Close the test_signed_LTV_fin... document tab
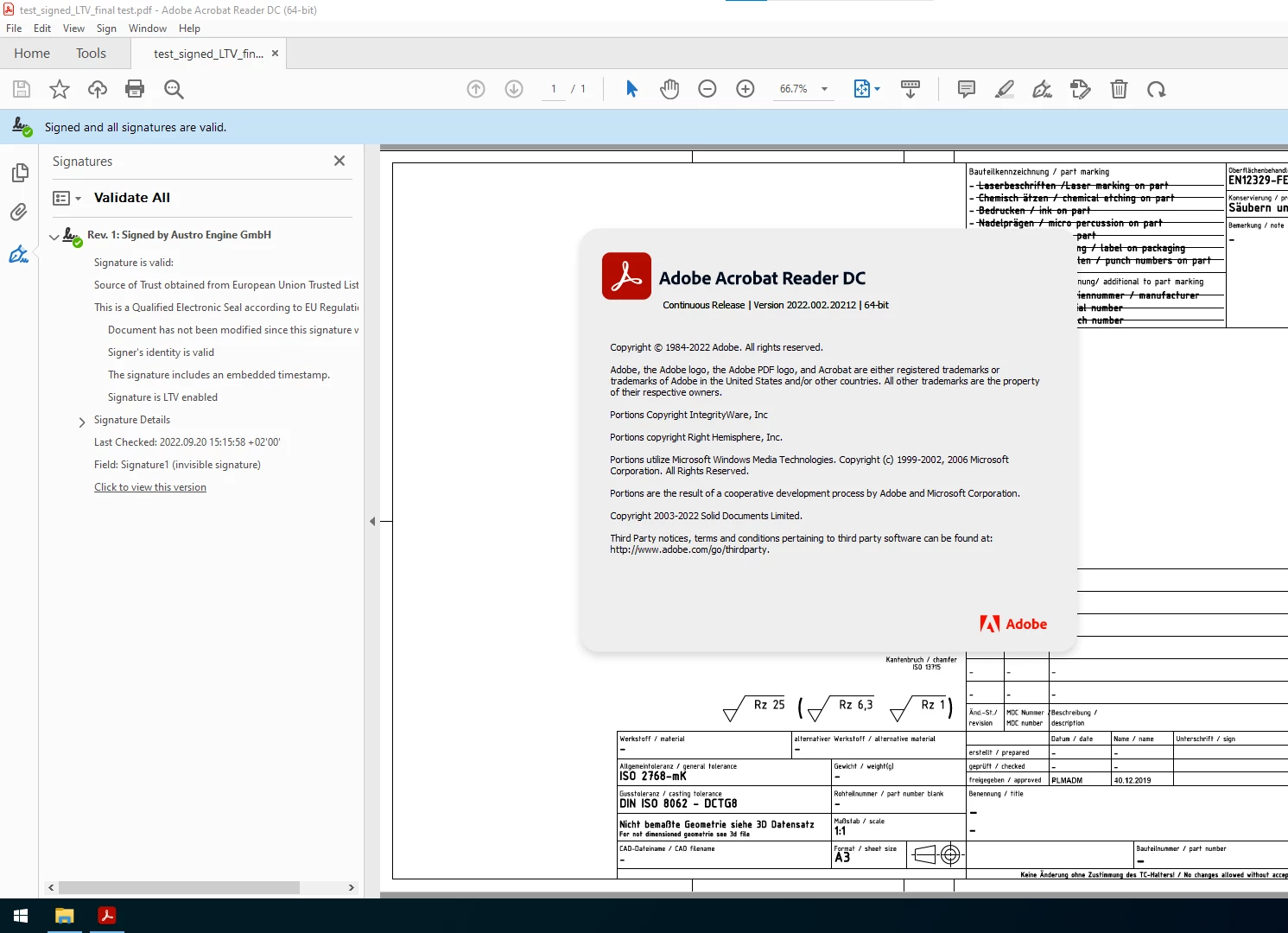 pos(275,54)
